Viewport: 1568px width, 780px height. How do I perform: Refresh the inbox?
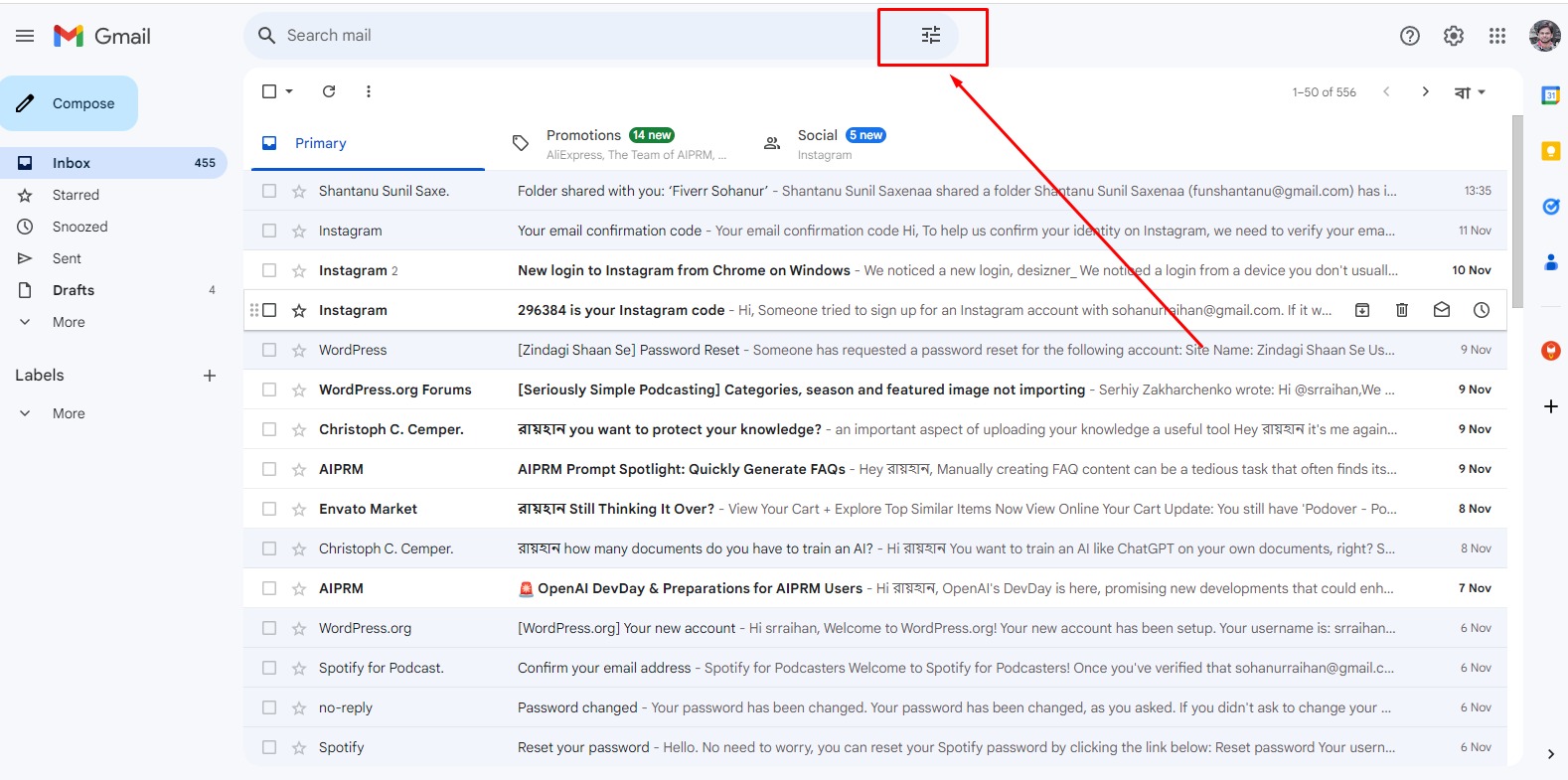[329, 91]
